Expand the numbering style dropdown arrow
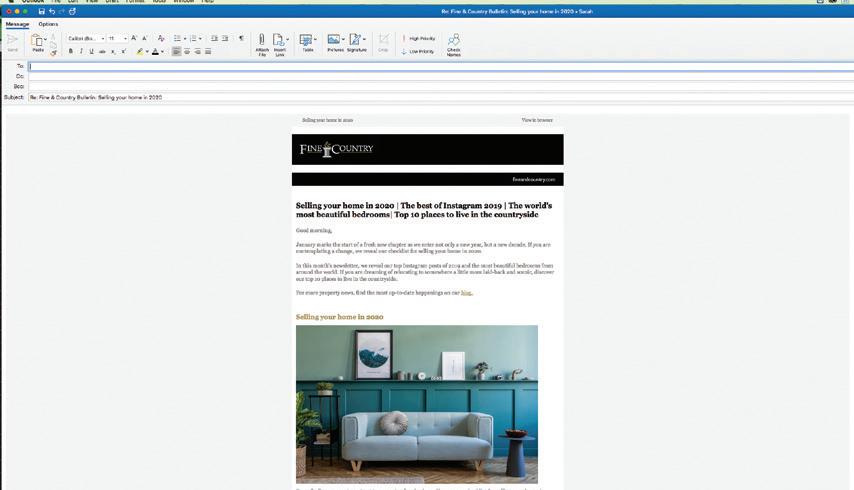The width and height of the screenshot is (854, 490). pyautogui.click(x=200, y=39)
